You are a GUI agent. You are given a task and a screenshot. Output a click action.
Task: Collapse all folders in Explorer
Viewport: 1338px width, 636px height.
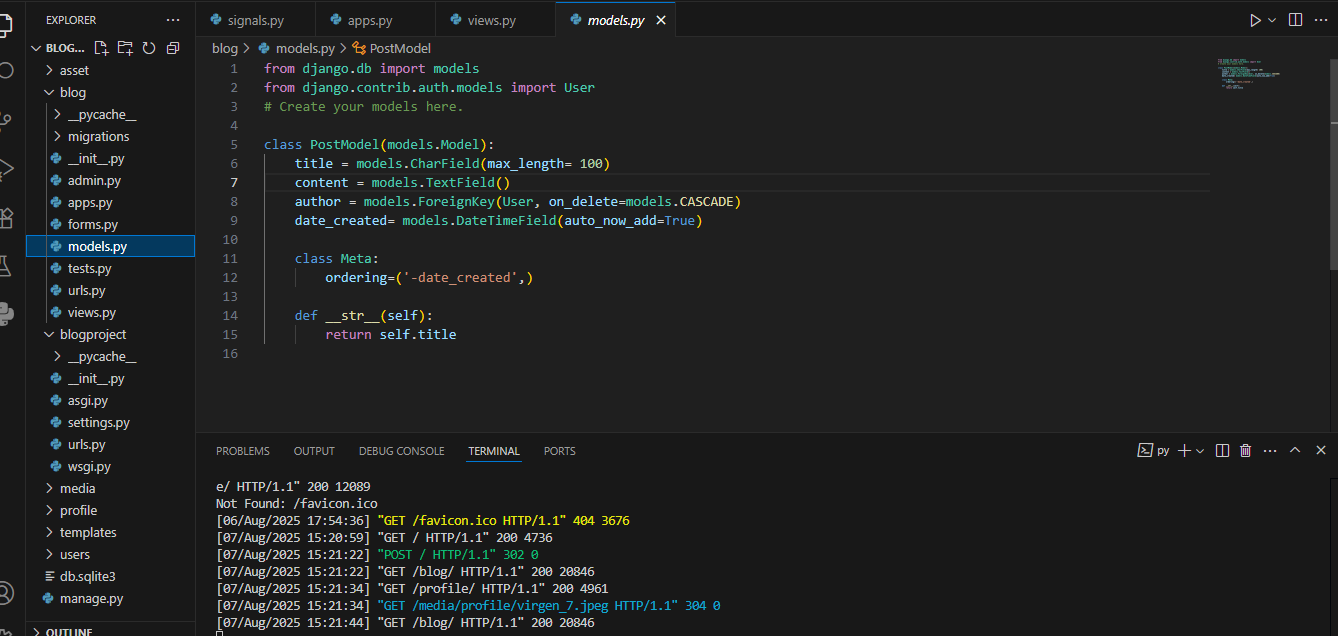[173, 48]
